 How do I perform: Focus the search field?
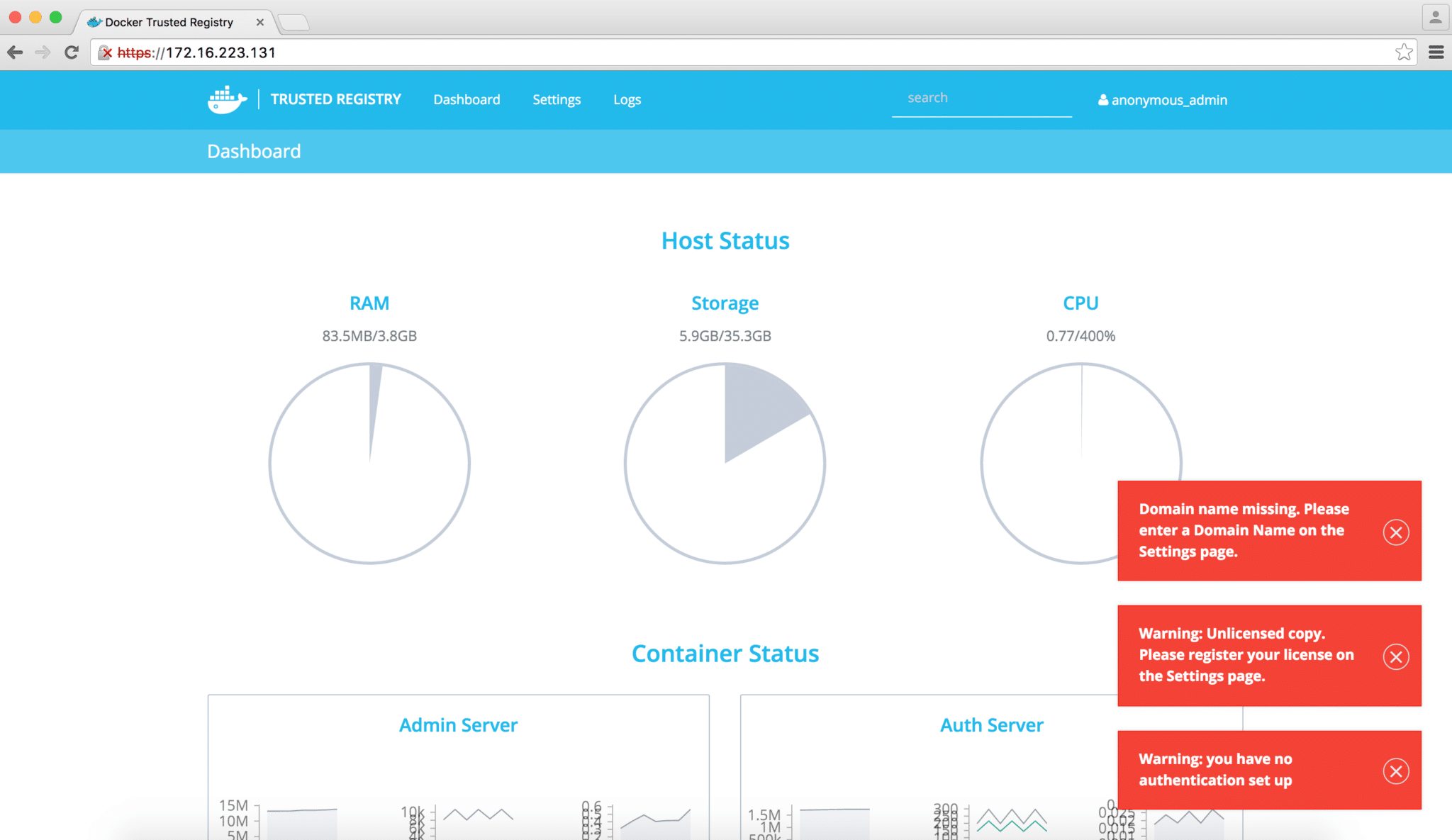pyautogui.click(x=981, y=99)
